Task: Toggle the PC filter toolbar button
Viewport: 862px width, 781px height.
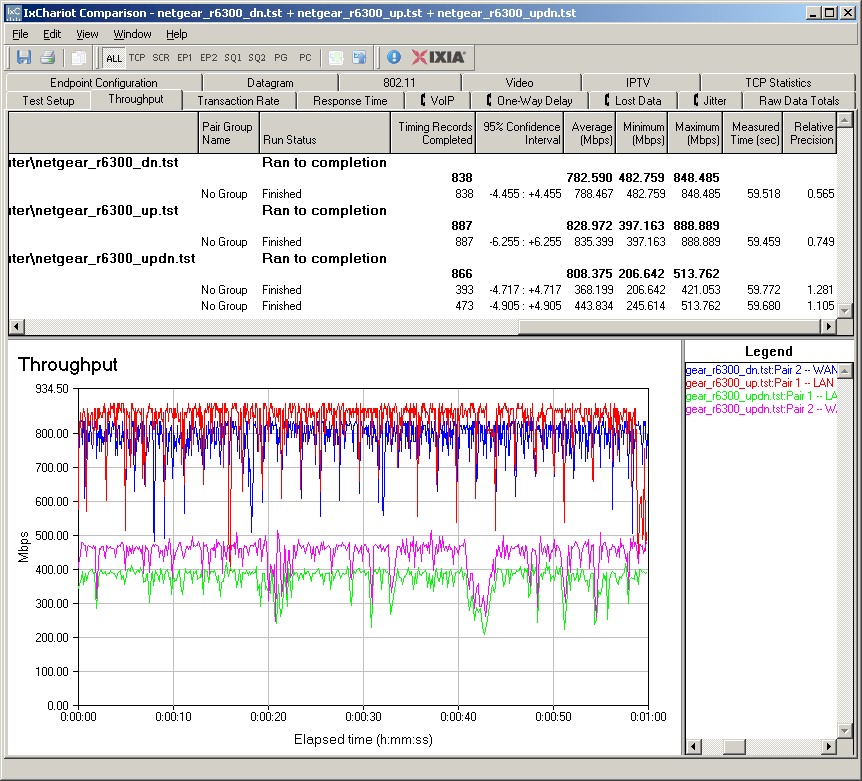Action: coord(305,57)
